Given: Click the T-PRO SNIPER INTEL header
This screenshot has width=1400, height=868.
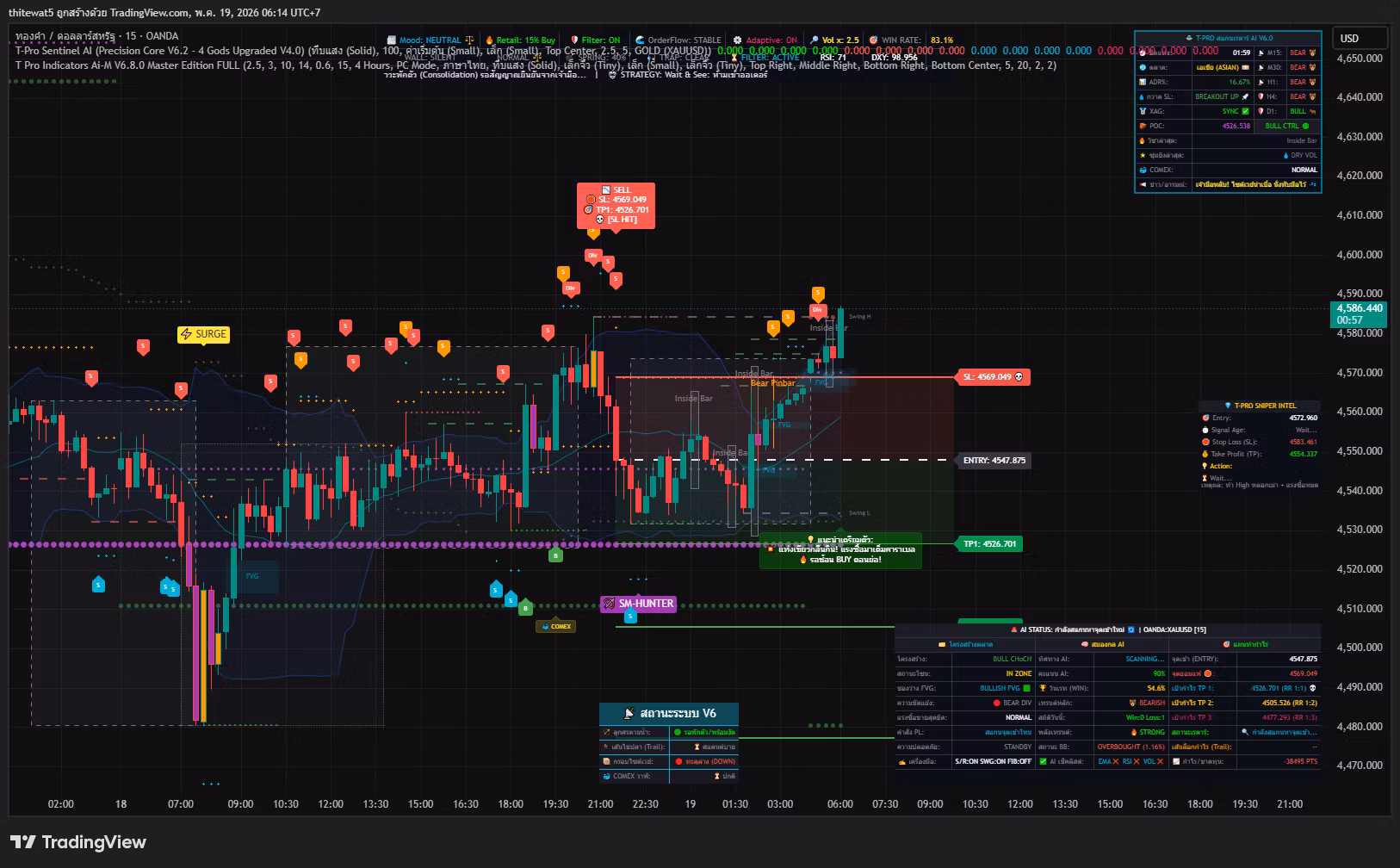Looking at the screenshot, I should tap(1260, 406).
